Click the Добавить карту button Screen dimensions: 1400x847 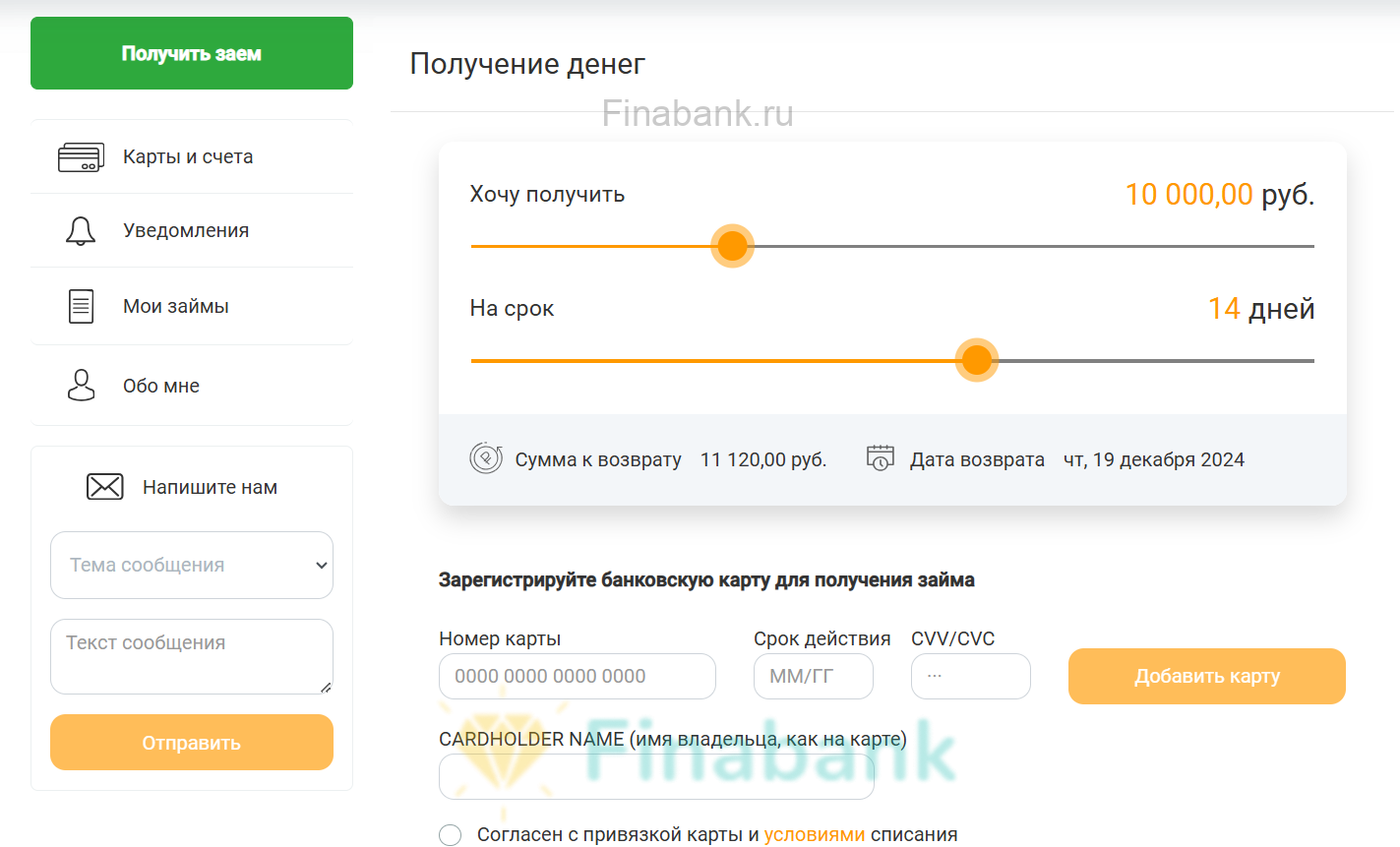pos(1207,676)
